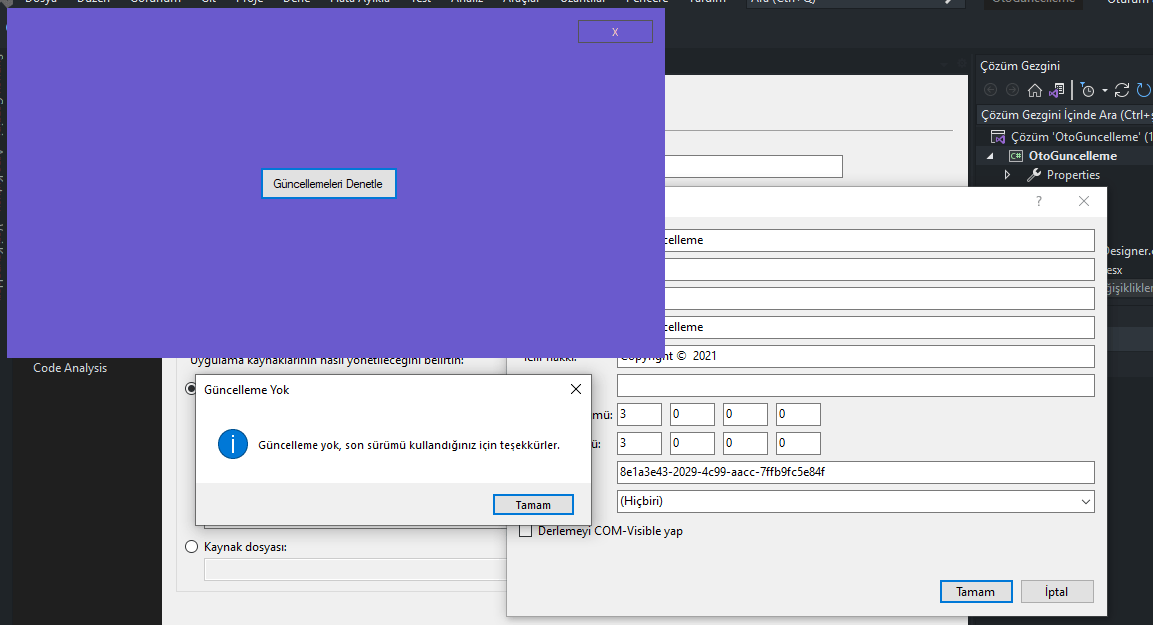Click the message text about no updates
Viewport: 1153px width, 625px height.
409,445
